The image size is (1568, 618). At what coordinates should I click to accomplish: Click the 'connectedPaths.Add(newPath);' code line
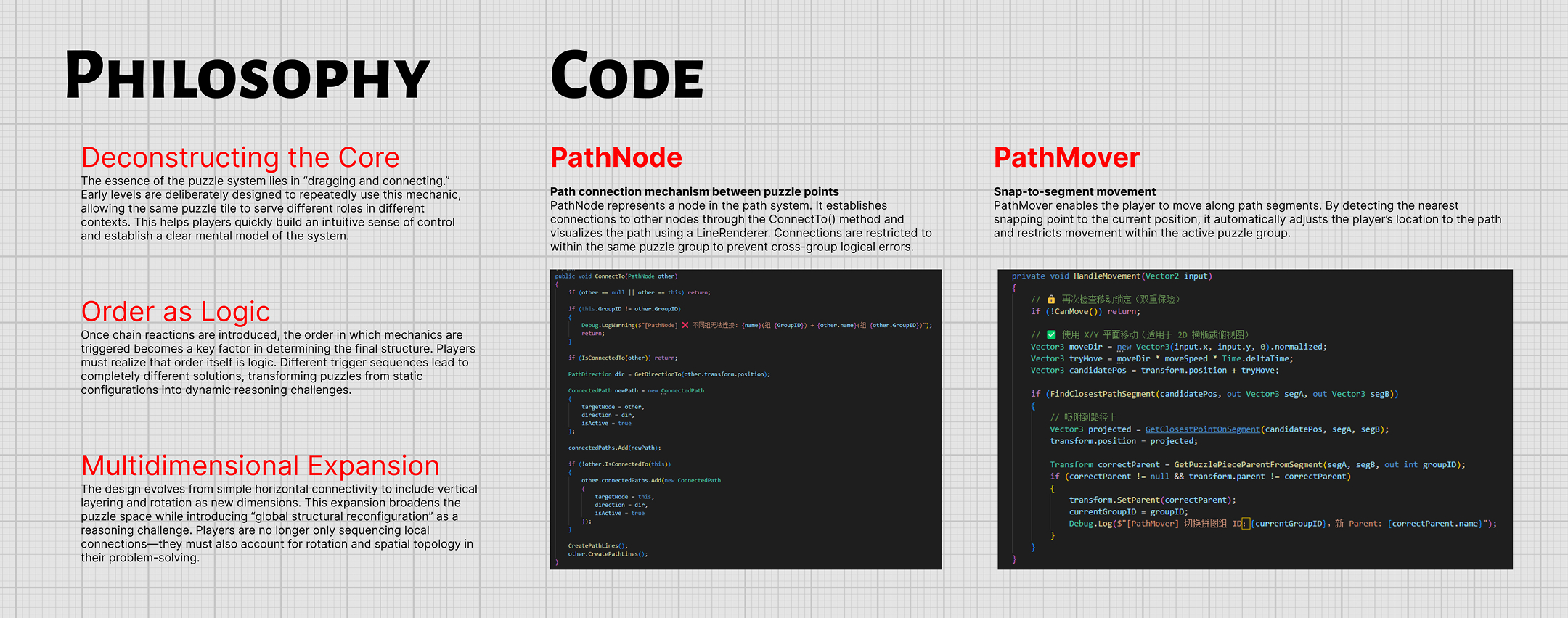[614, 448]
